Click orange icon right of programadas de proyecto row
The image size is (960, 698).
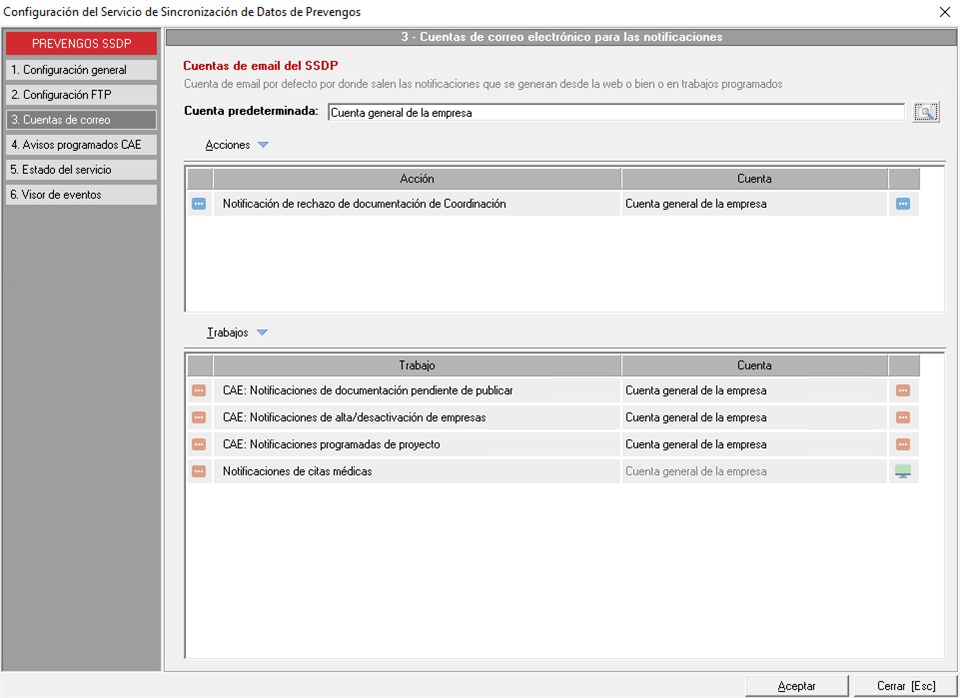(x=903, y=445)
